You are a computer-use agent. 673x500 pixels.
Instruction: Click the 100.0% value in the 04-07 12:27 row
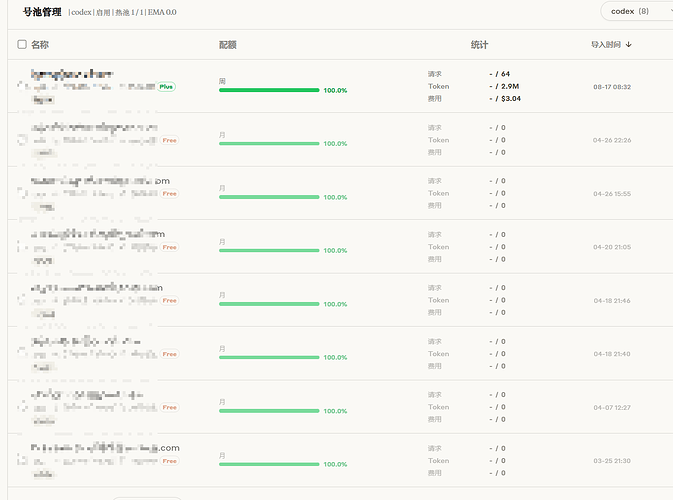point(335,411)
